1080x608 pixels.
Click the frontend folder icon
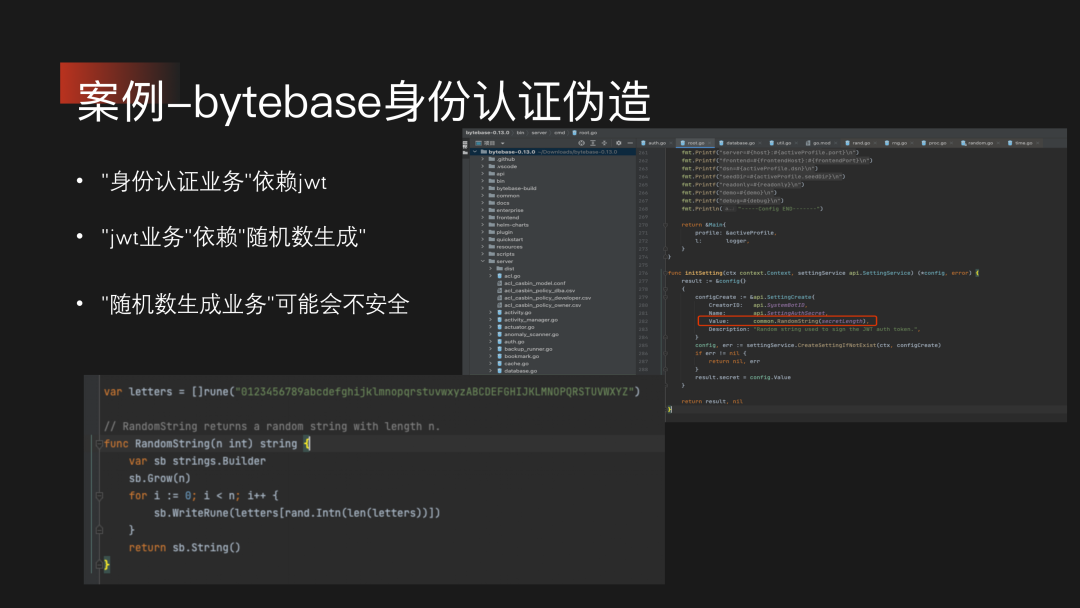coord(492,218)
